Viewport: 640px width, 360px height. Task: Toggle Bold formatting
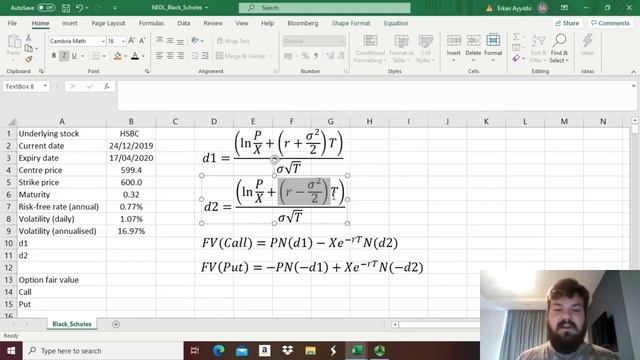click(x=54, y=56)
